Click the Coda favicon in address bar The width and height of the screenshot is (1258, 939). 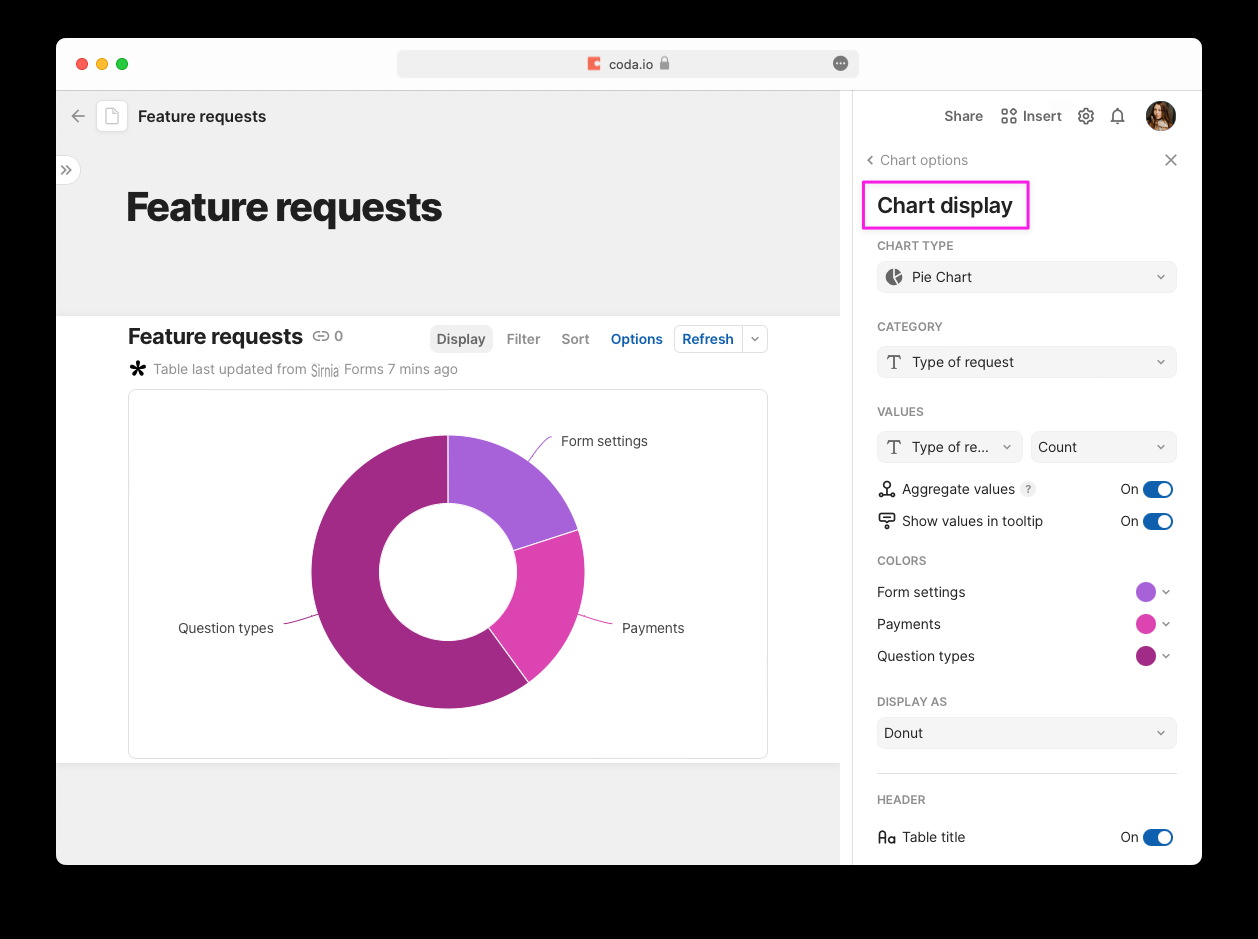tap(595, 64)
